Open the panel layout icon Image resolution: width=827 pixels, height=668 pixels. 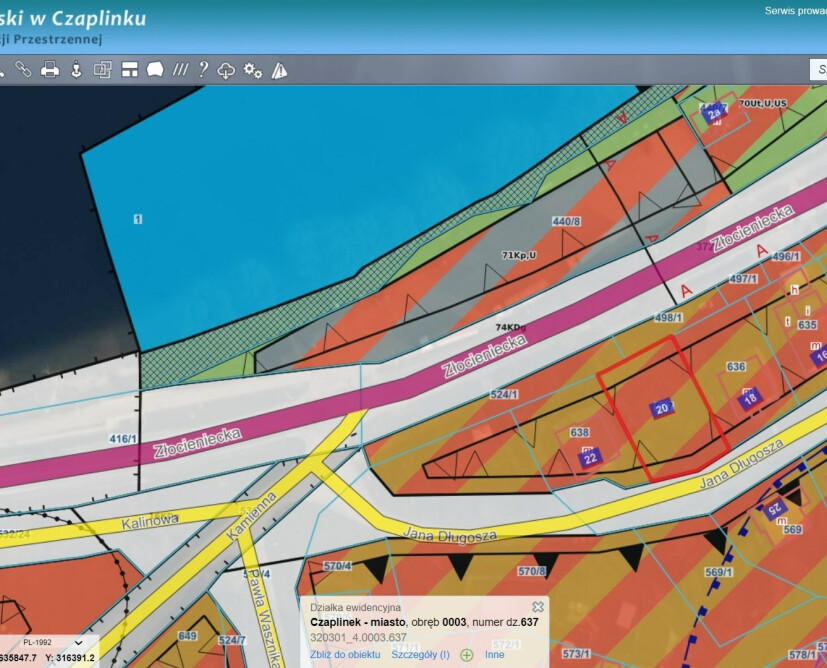tap(129, 70)
